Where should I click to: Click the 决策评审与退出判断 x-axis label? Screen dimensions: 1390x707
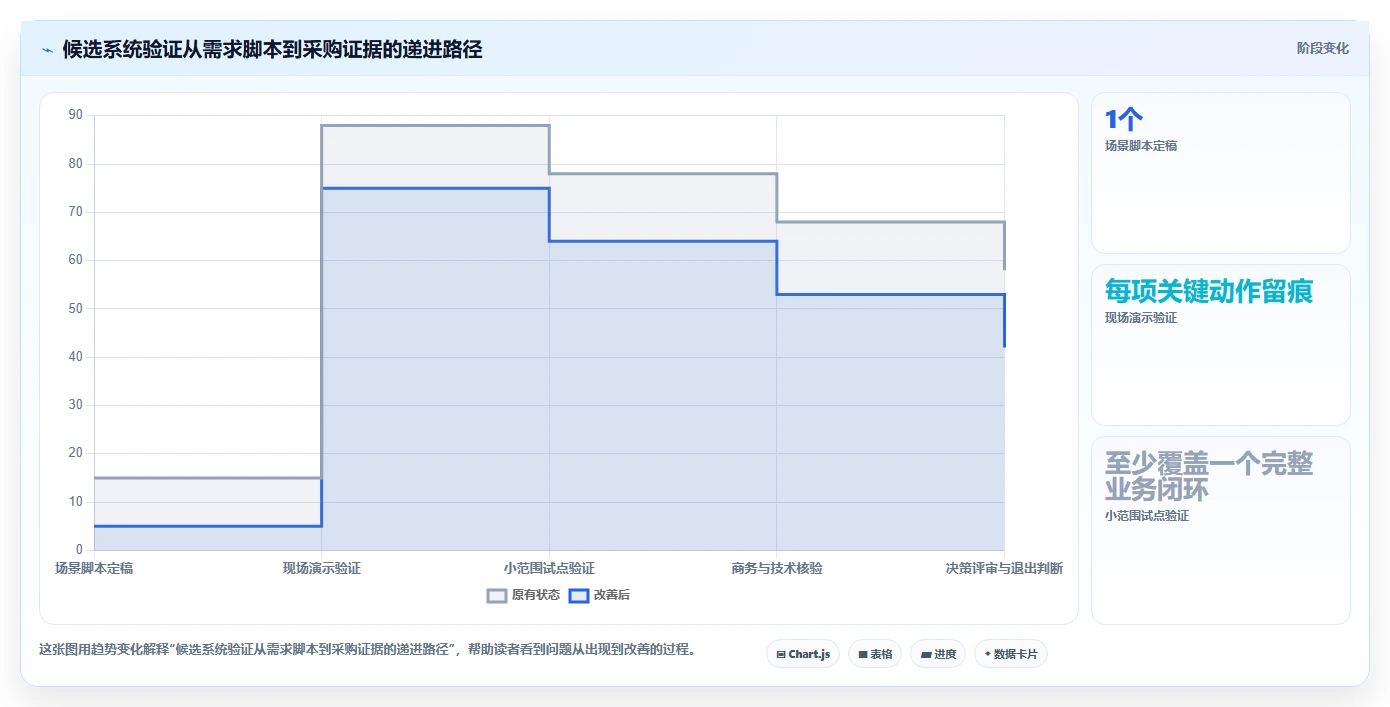[x=1004, y=568]
